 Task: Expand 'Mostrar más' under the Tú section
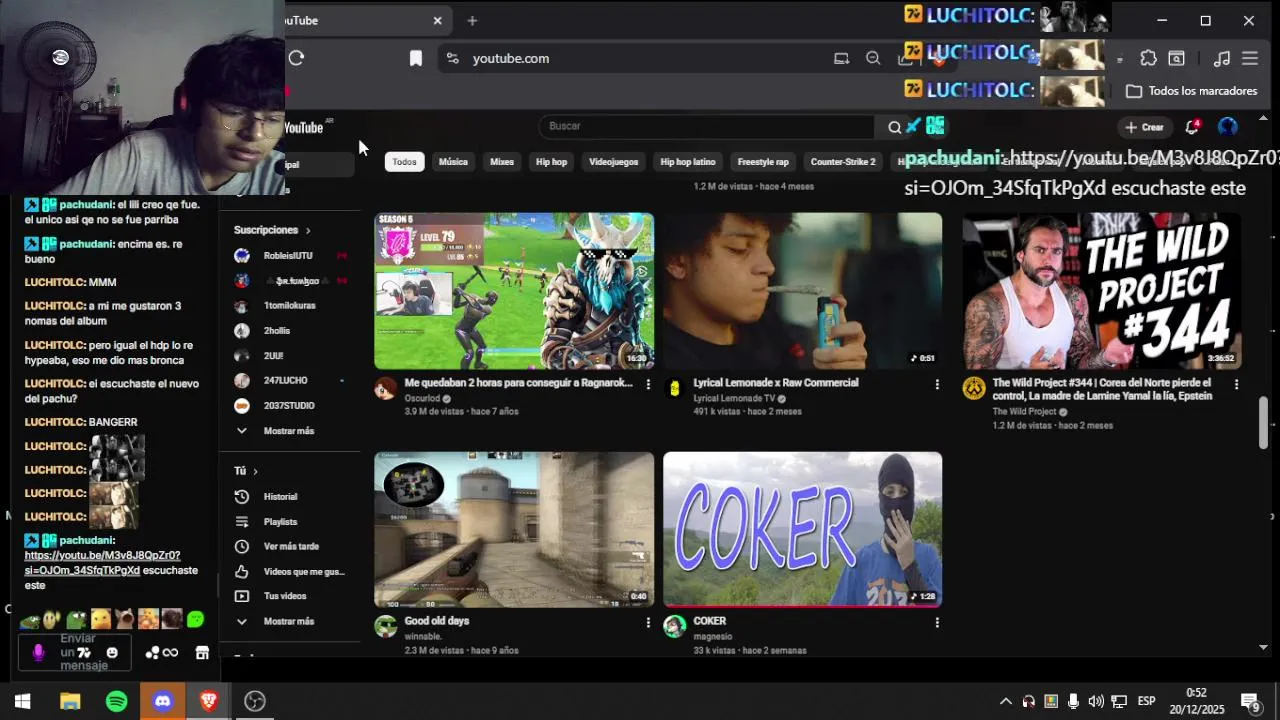(290, 621)
